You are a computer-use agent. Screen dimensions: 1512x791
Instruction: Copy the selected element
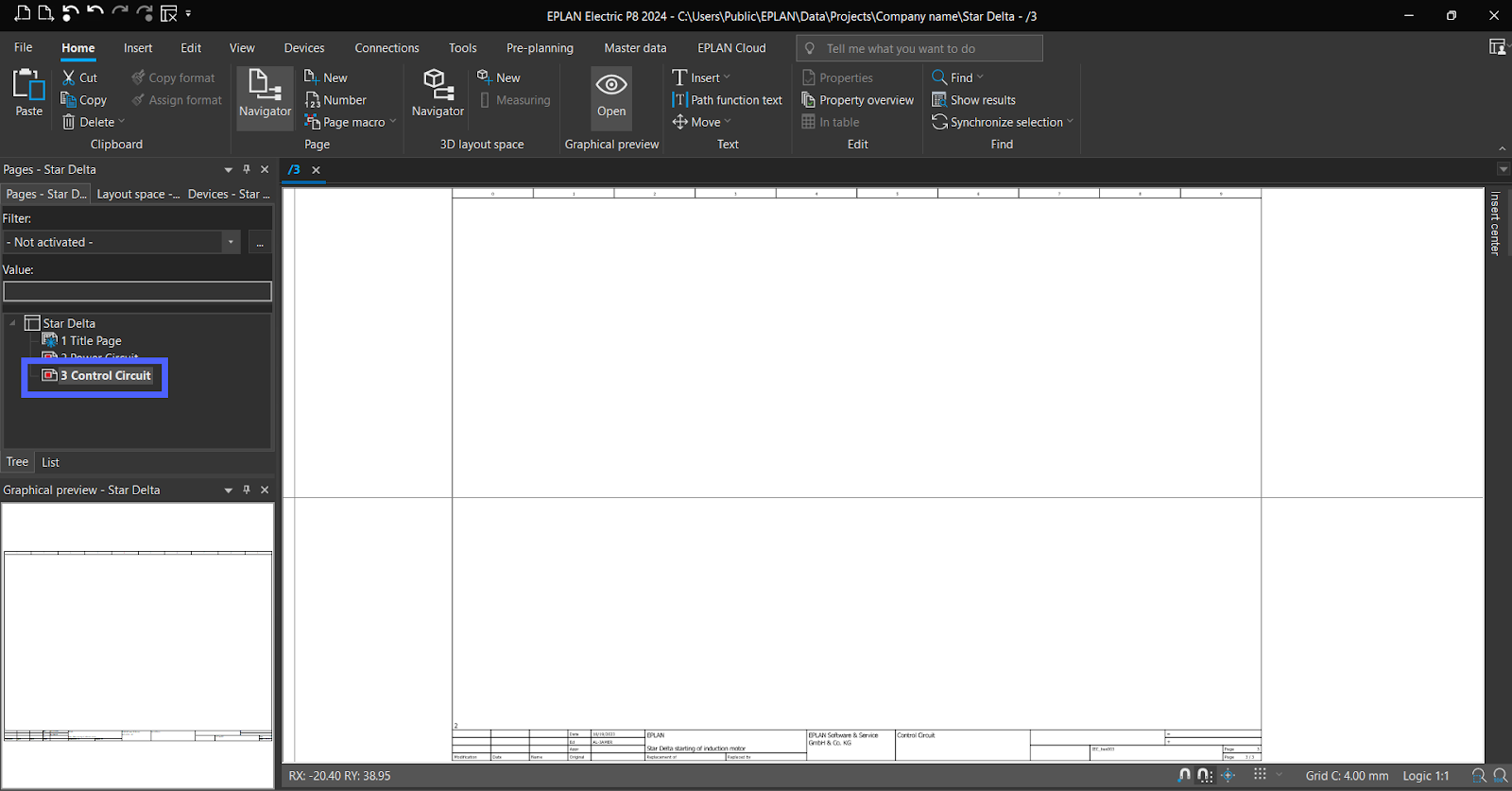pos(84,100)
